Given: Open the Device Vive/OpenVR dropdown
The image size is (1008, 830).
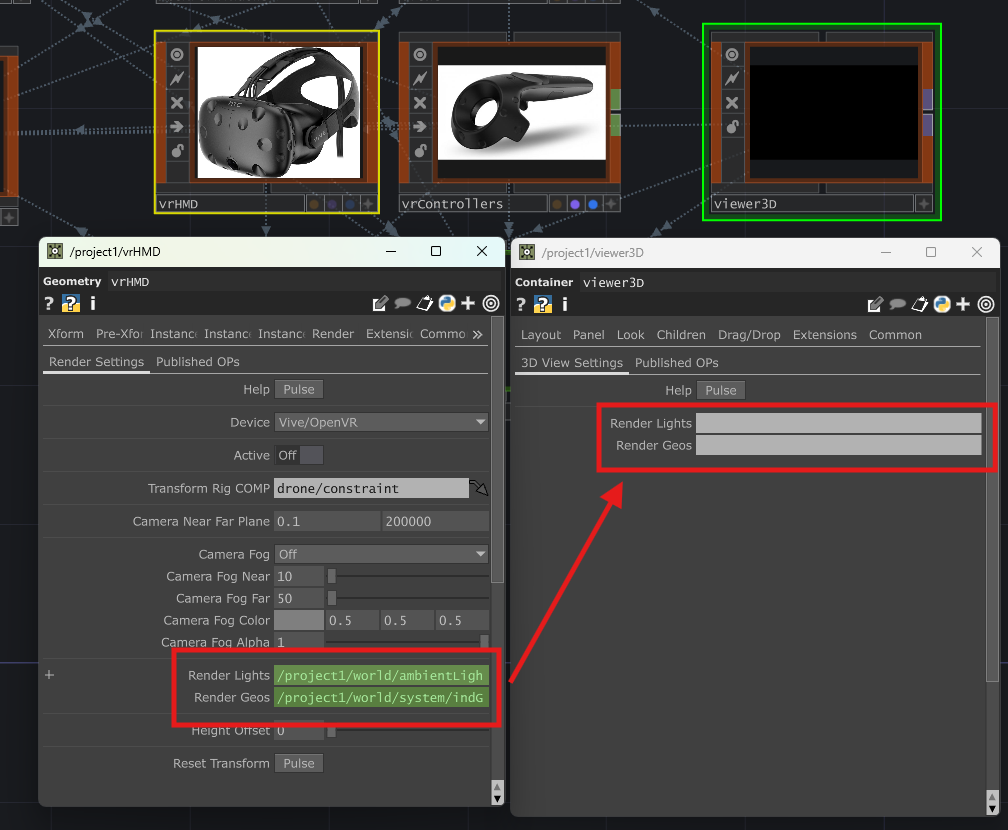Looking at the screenshot, I should coord(381,422).
